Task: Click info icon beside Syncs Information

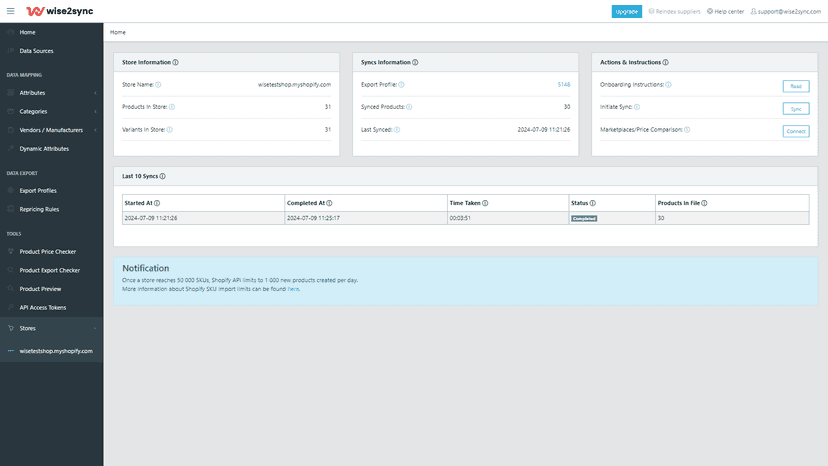Action: point(416,62)
